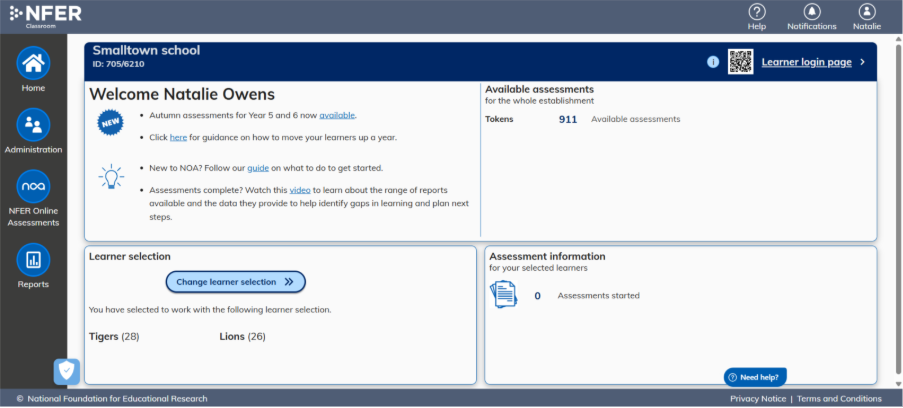Click the 'Available assessments' heading

pyautogui.click(x=540, y=89)
